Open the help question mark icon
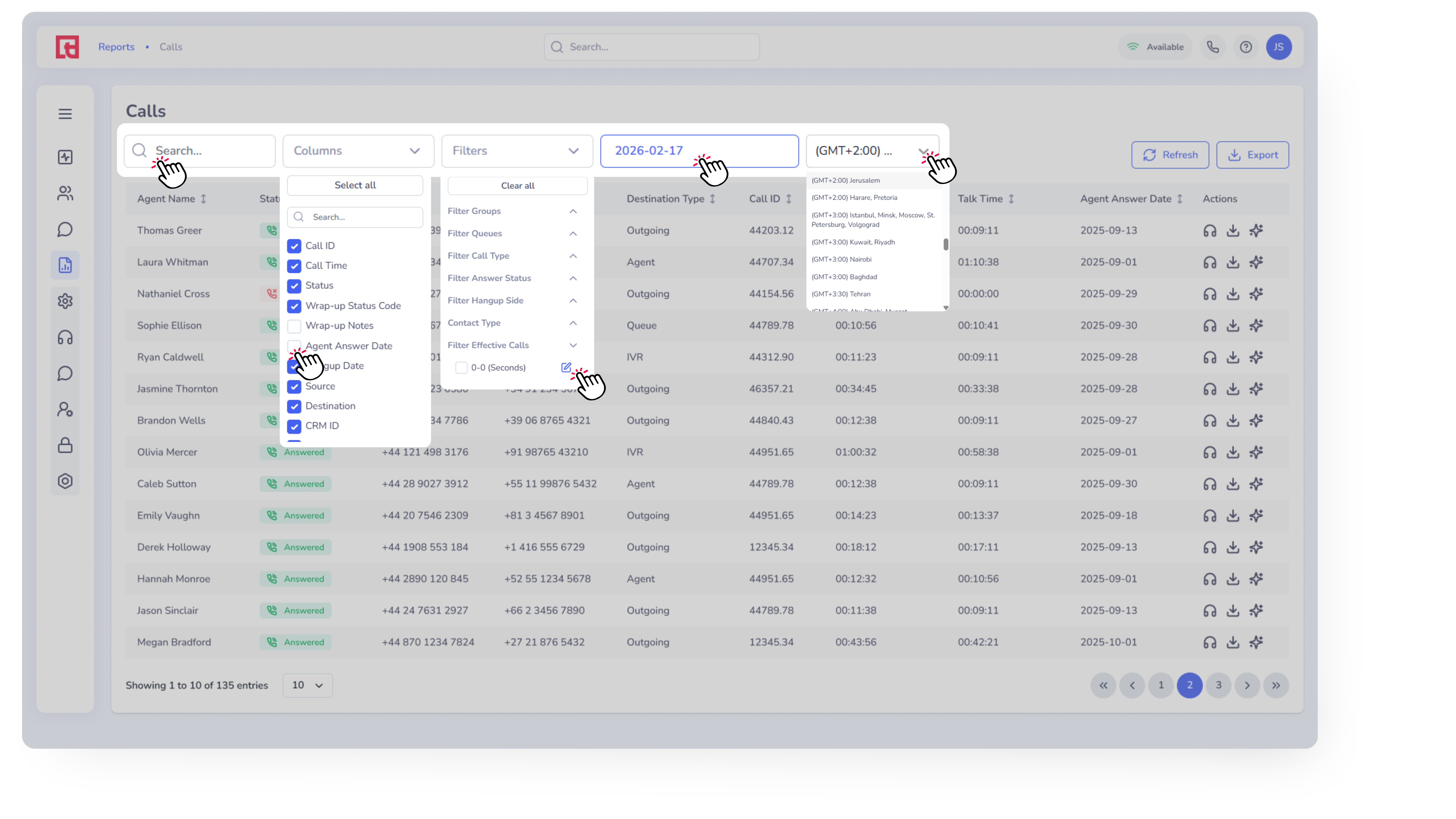Viewport: 1456px width, 819px height. 1246,47
